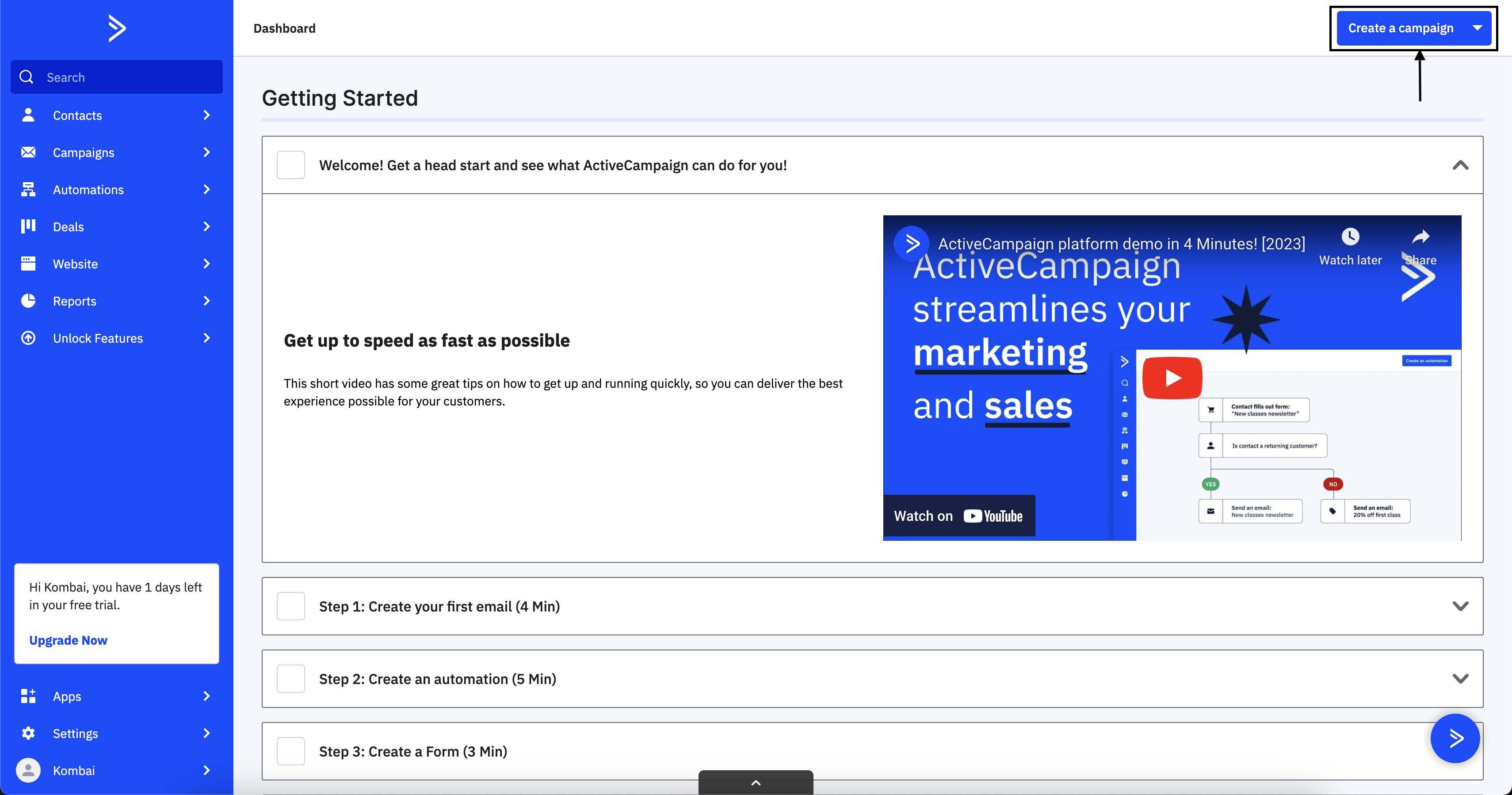Expand the Settings submenu chevron

click(206, 733)
